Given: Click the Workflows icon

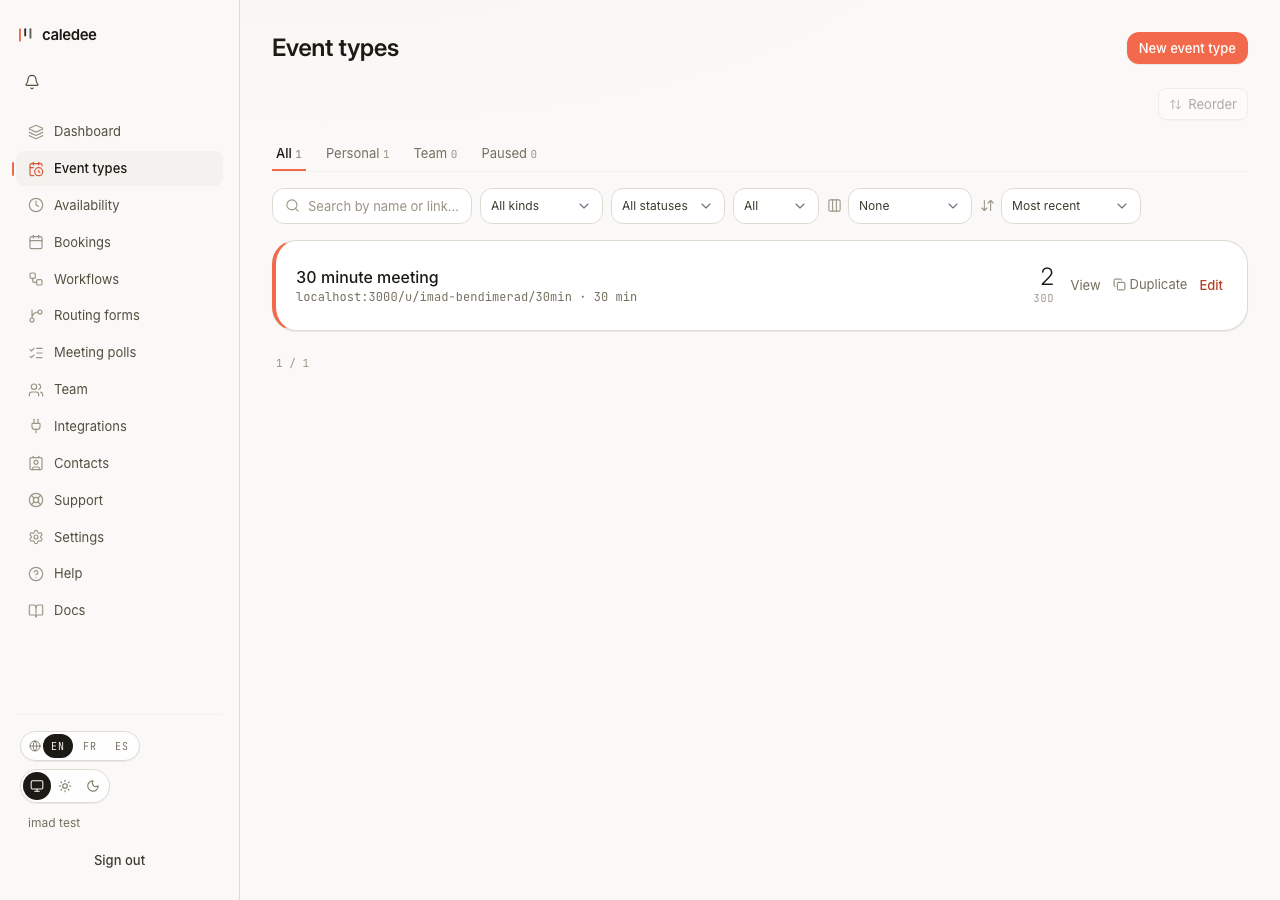Looking at the screenshot, I should pyautogui.click(x=36, y=279).
